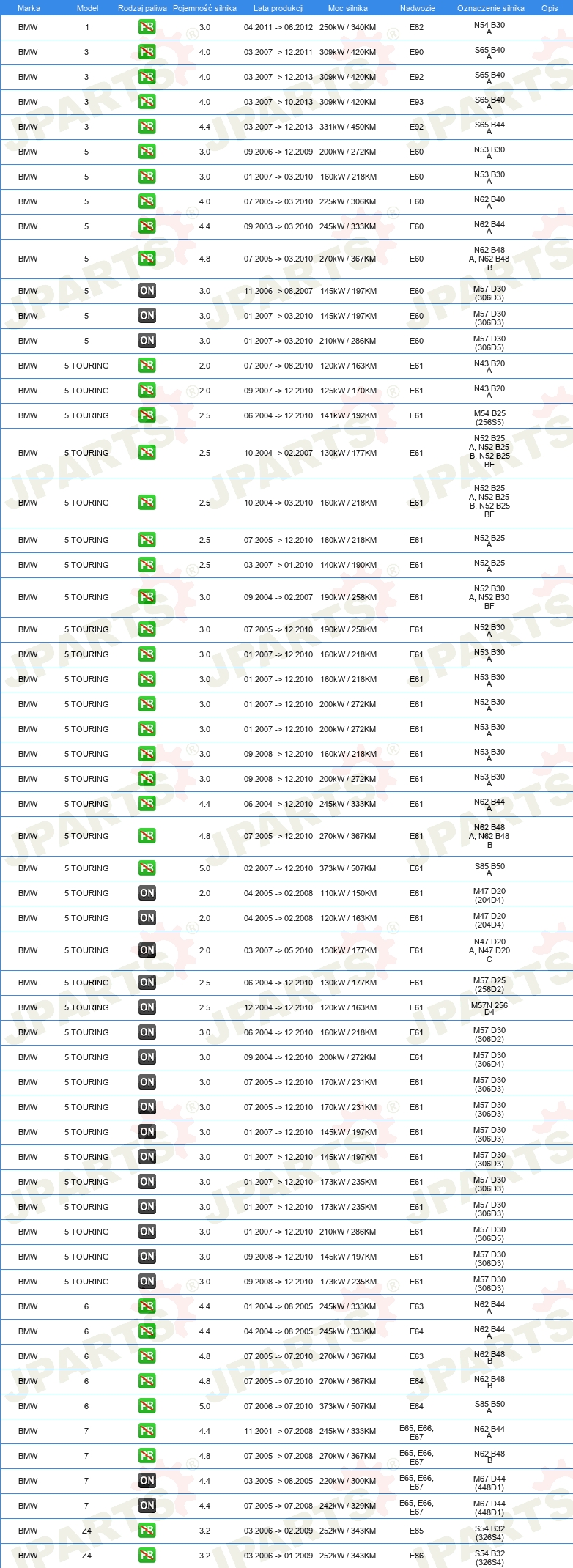Select the E82 body code cell
The width and height of the screenshot is (573, 1568).
coord(416,27)
